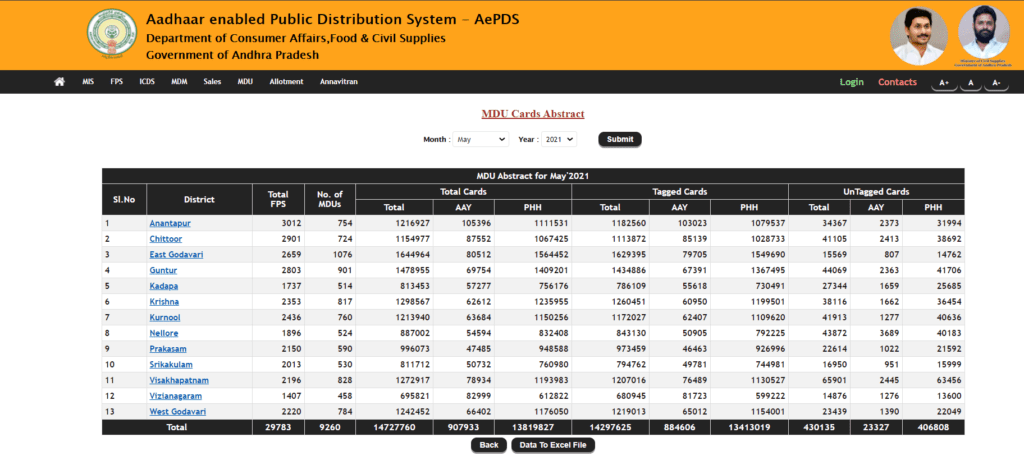Increase font size with A+ button
Image resolution: width=1024 pixels, height=474 pixels.
[944, 83]
